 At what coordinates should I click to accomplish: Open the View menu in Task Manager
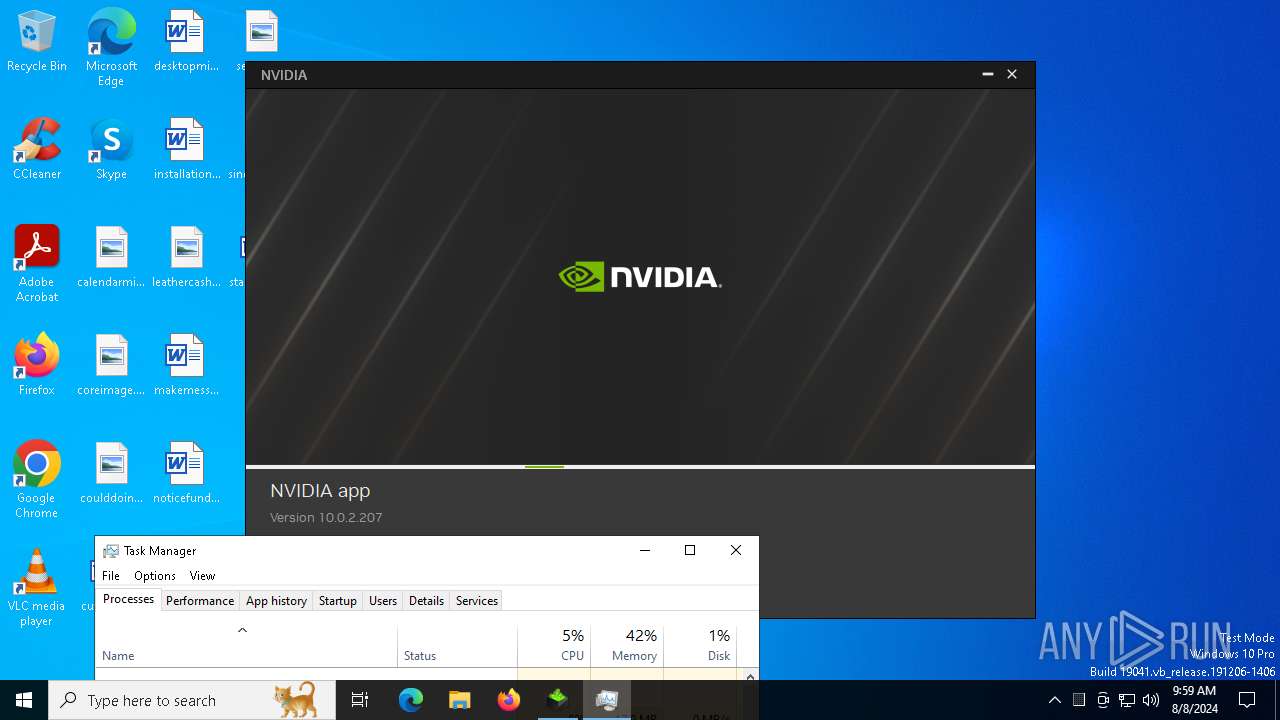pyautogui.click(x=202, y=576)
